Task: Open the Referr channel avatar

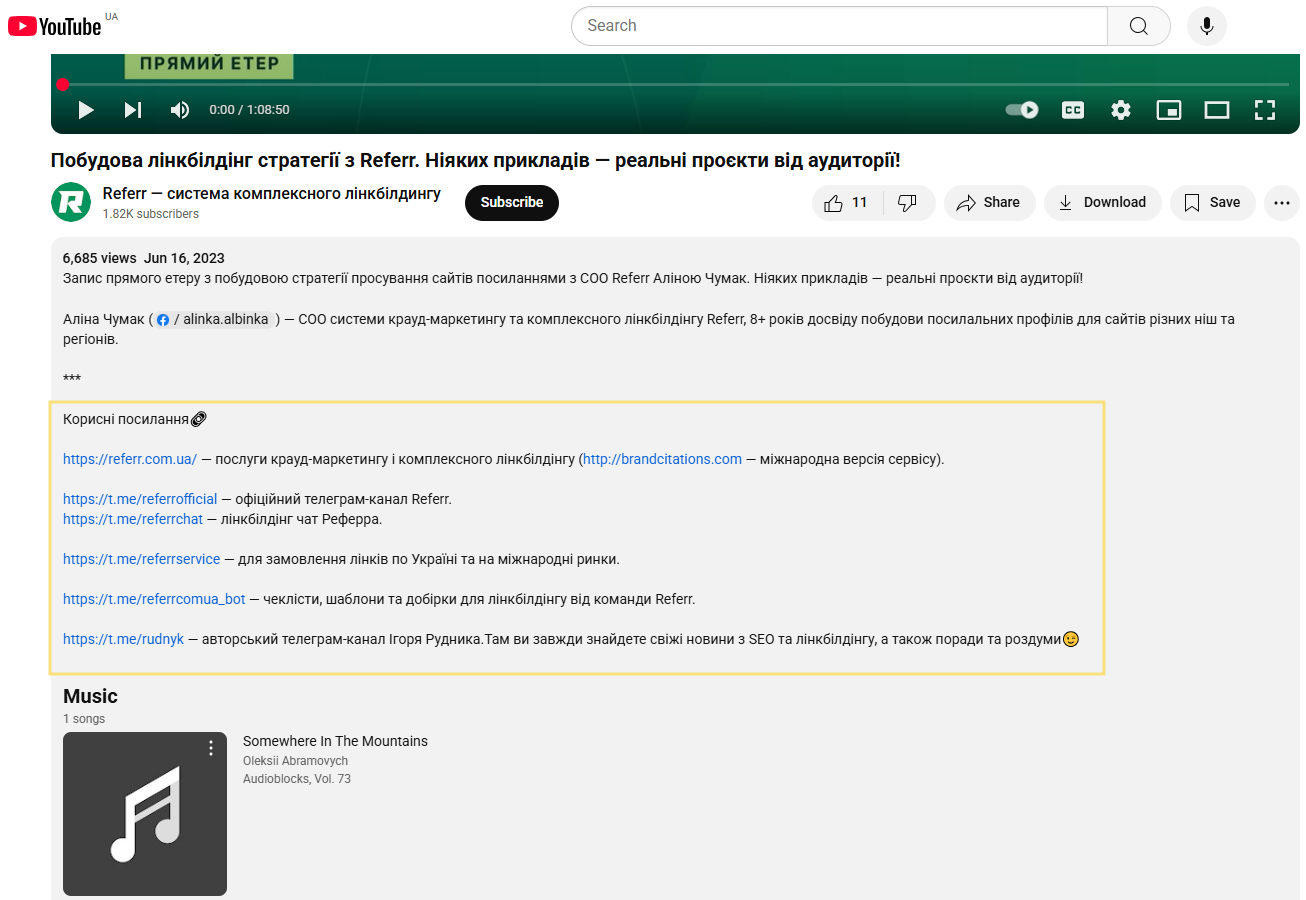Action: pos(71,202)
